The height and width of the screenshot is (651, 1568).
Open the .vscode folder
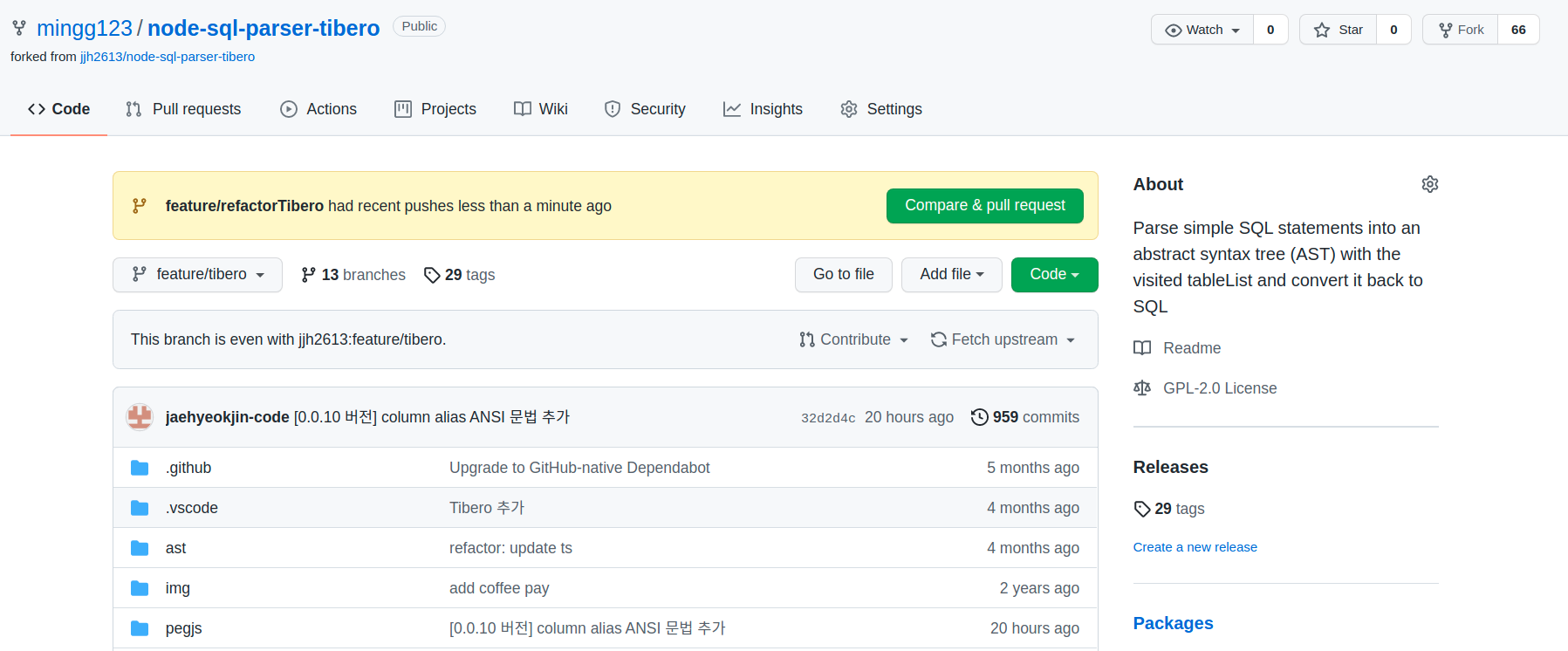192,508
